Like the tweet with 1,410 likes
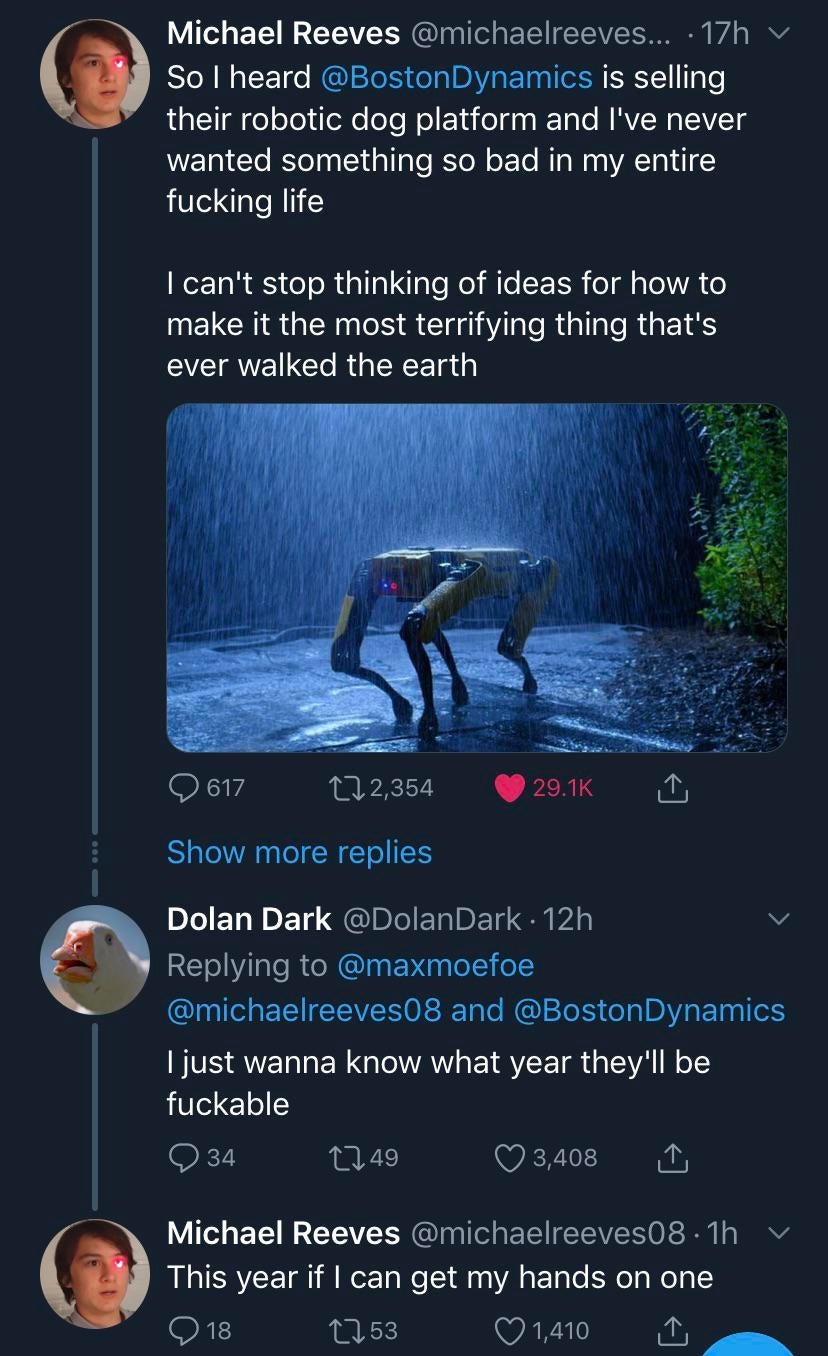The image size is (828, 1356). pyautogui.click(x=509, y=1330)
